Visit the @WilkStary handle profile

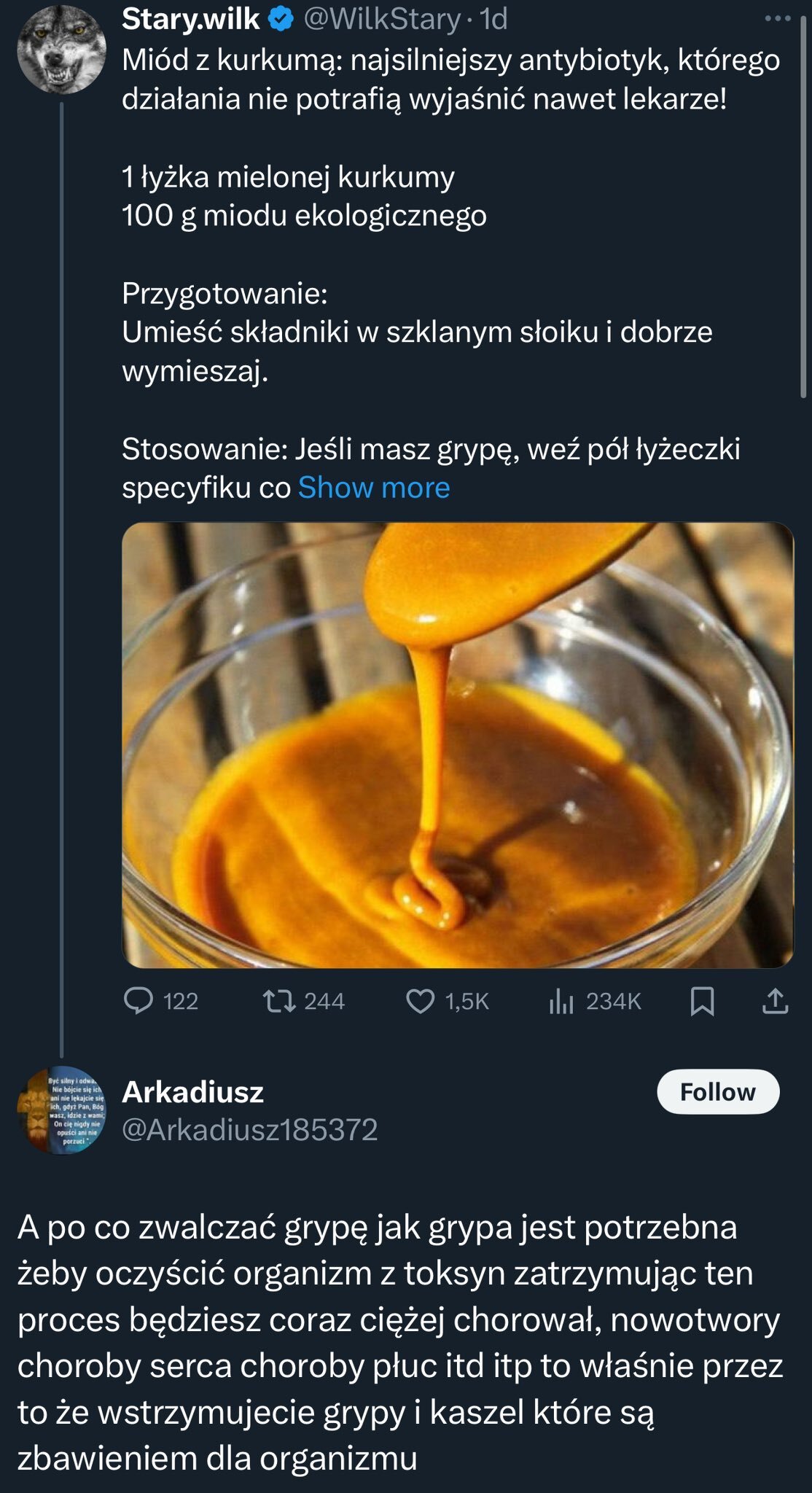[x=382, y=20]
